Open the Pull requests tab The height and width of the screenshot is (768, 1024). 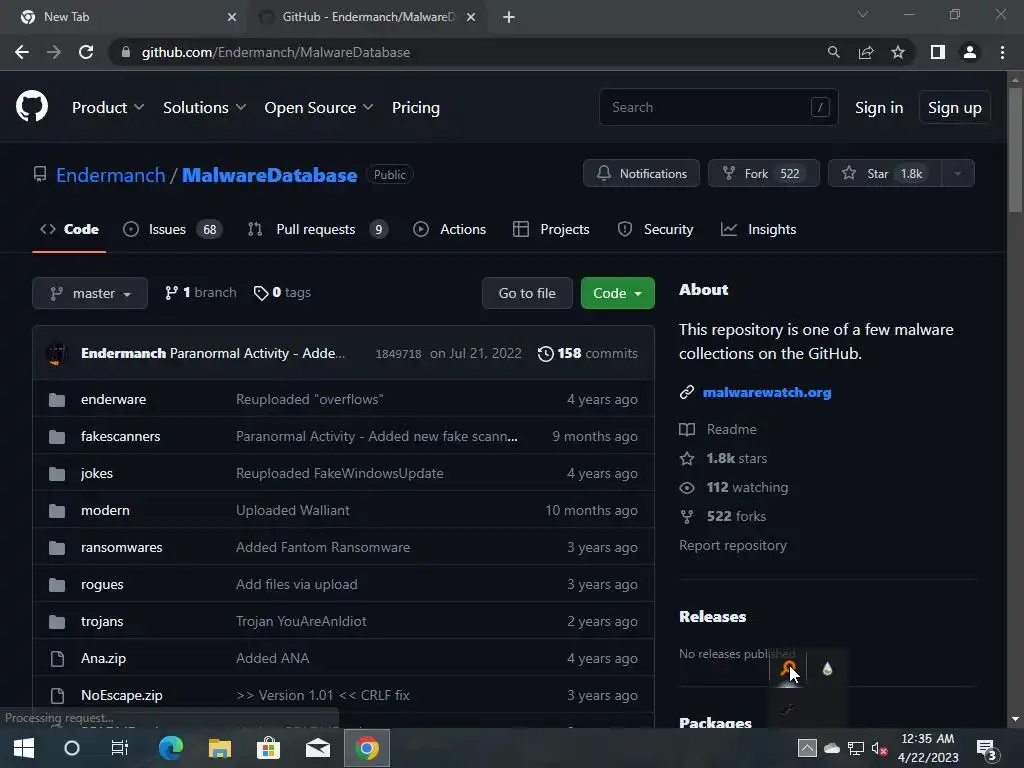[x=317, y=229]
